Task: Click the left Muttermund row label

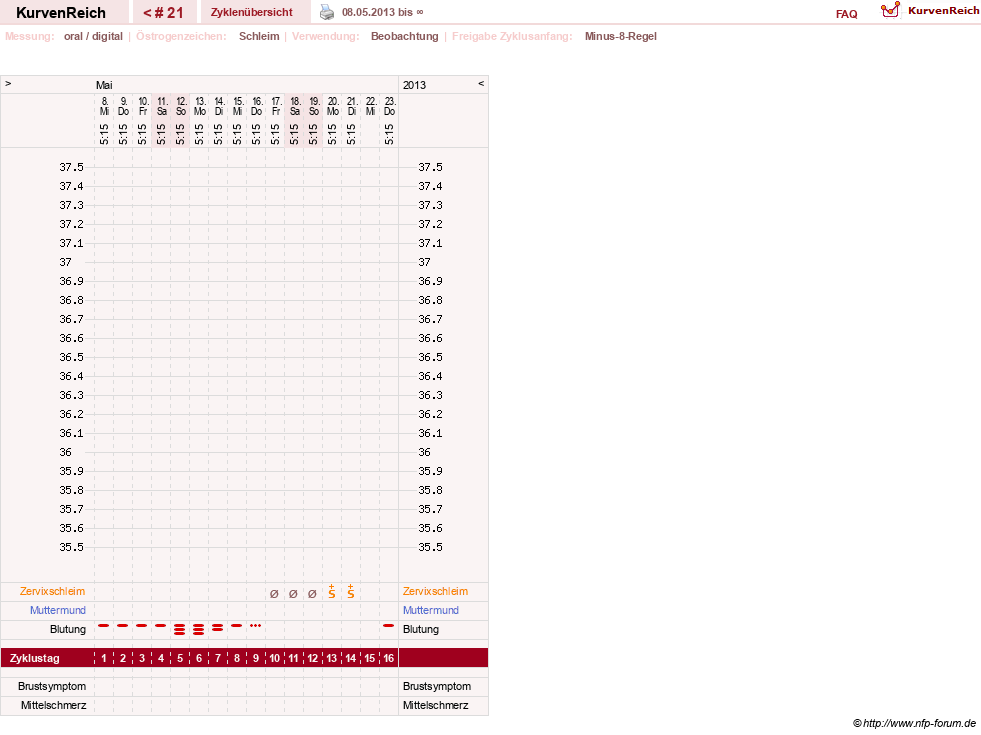Action: click(58, 610)
